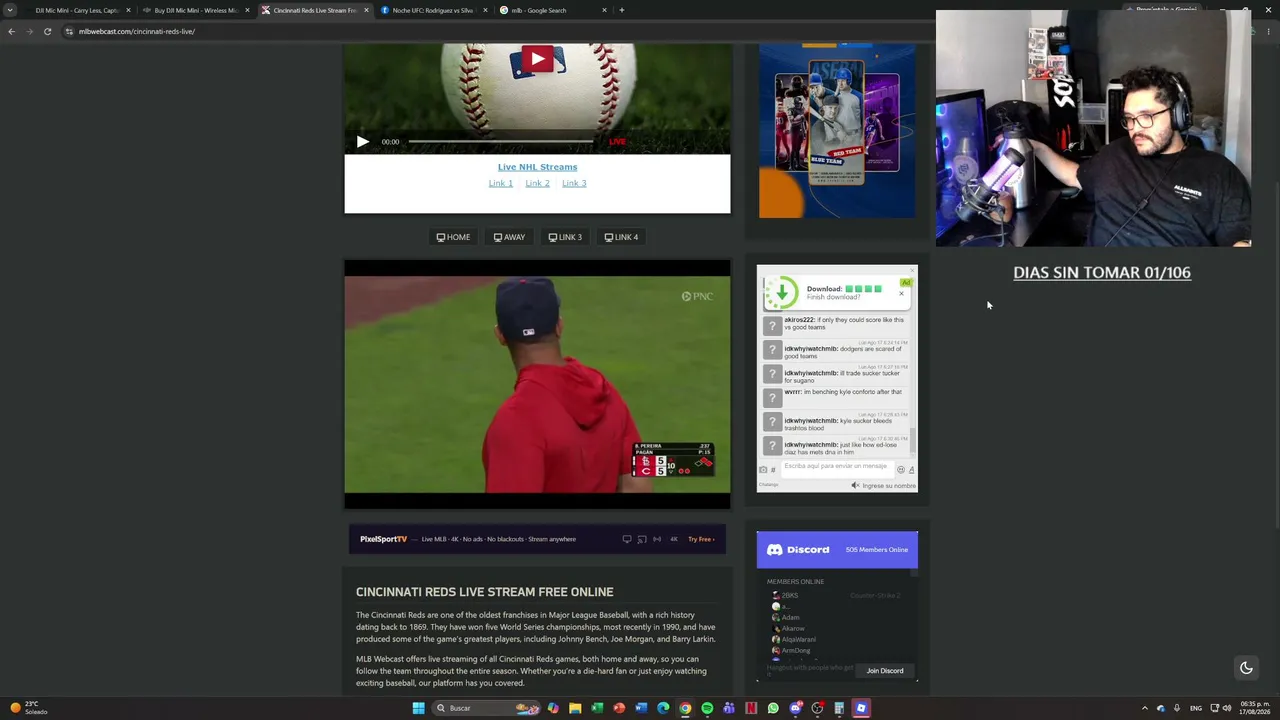Switch to the HOME stream feed
The image size is (1280, 720).
click(x=453, y=237)
